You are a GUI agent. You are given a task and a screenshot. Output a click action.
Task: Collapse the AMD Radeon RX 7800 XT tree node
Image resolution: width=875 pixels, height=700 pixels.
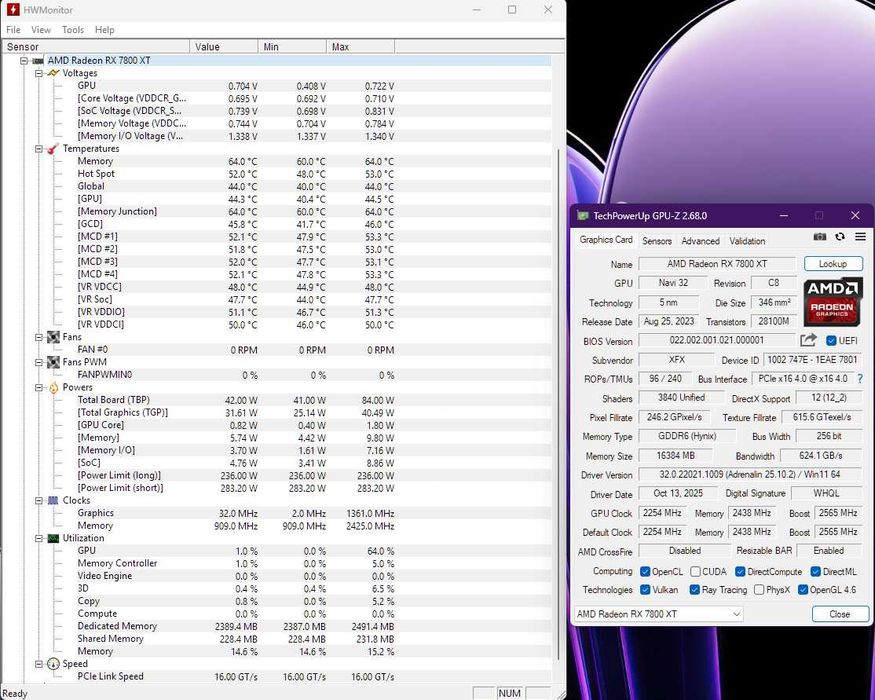coord(24,61)
